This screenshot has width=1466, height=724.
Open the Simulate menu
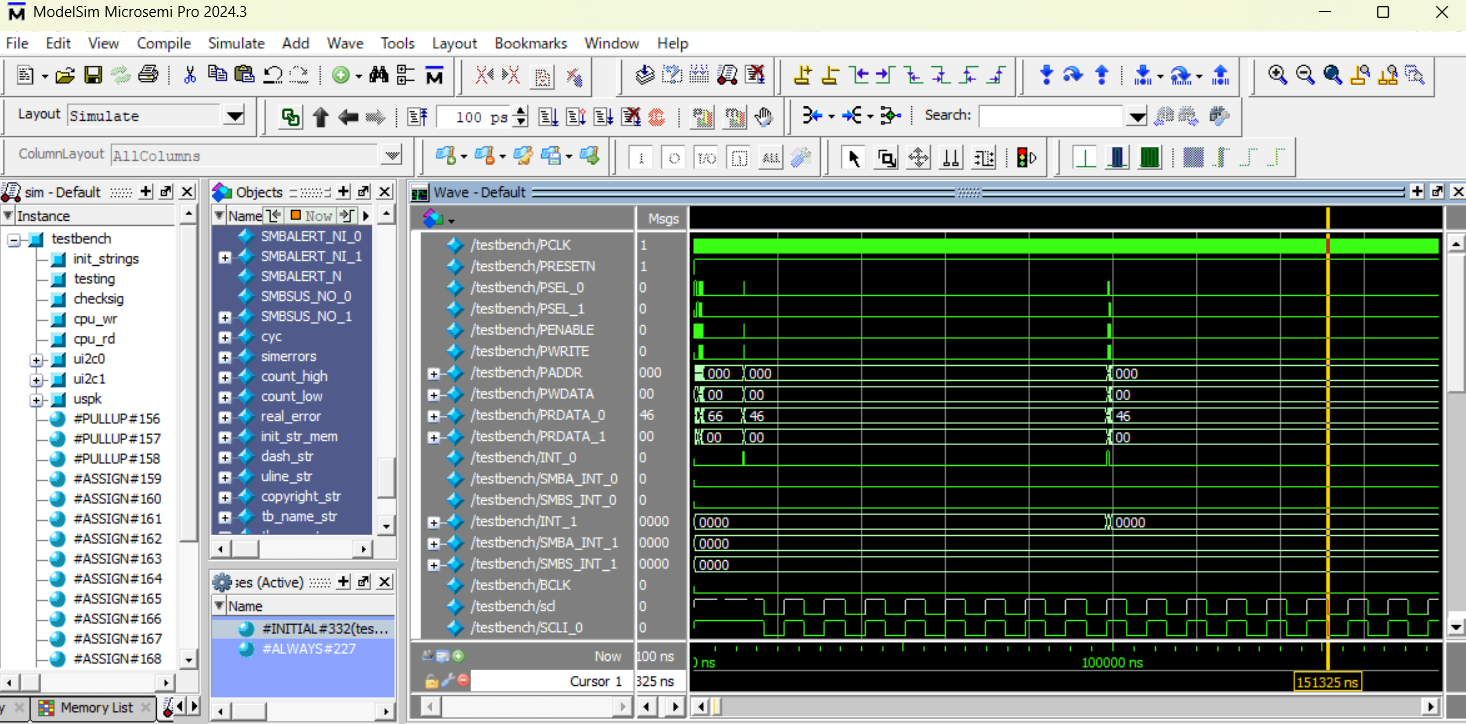point(236,43)
